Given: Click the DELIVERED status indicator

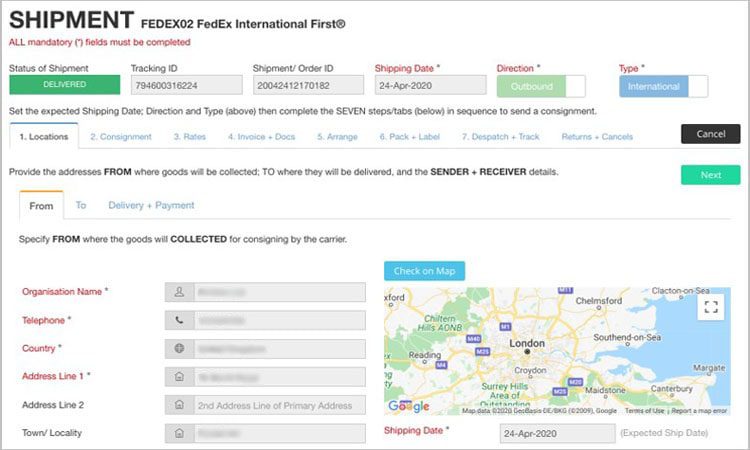Looking at the screenshot, I should tap(65, 85).
